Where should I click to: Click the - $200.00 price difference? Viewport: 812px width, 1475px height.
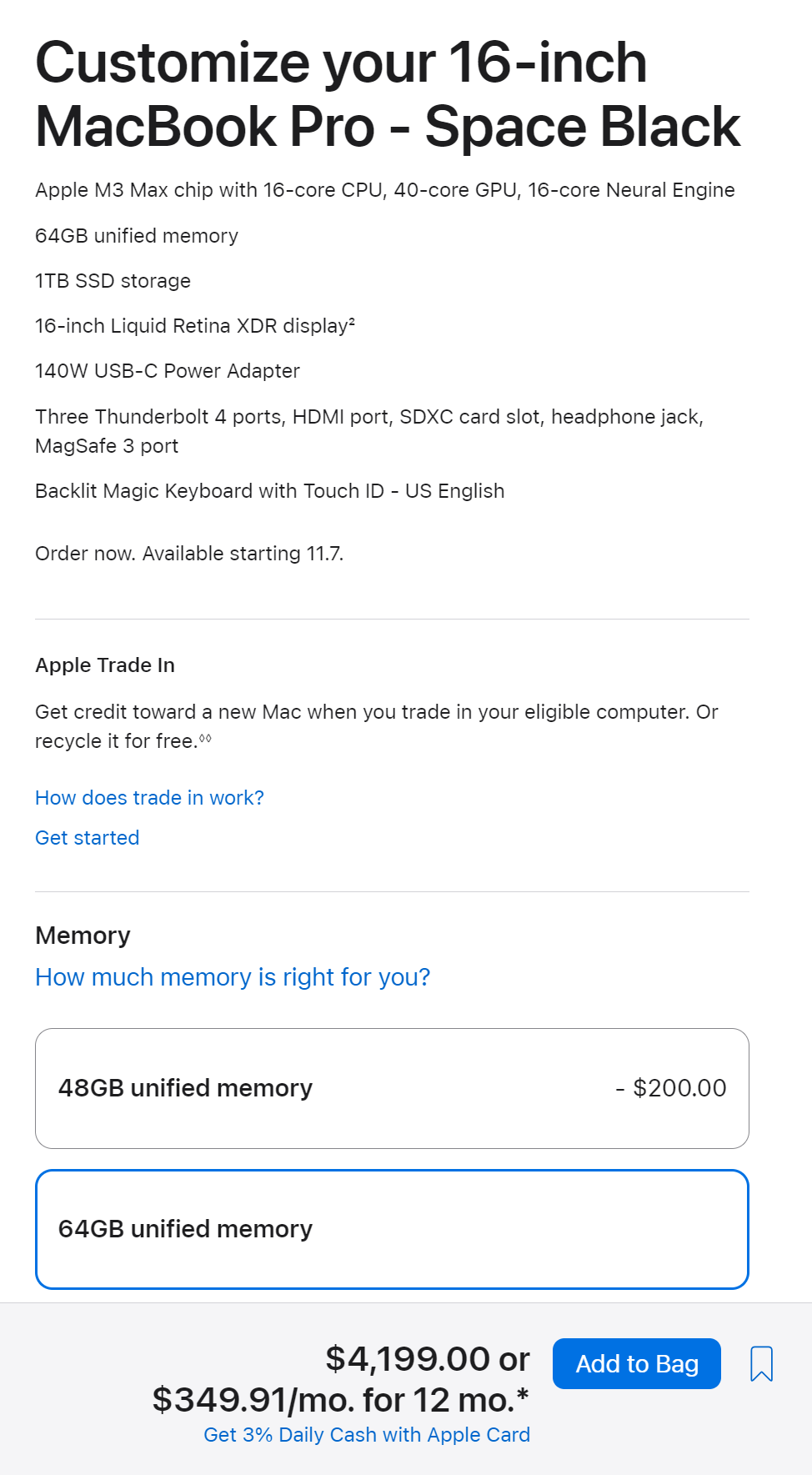(x=671, y=1088)
